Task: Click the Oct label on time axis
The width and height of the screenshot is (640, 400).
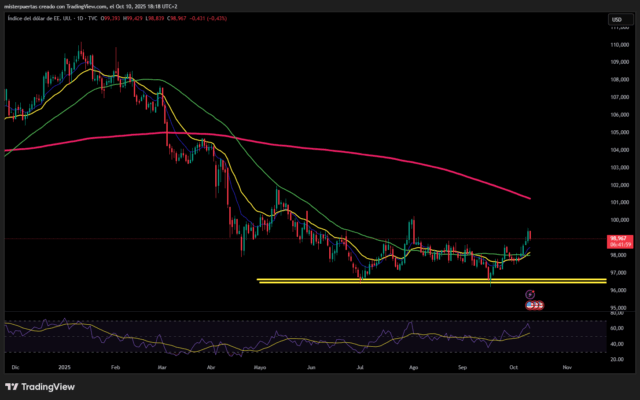Action: (513, 368)
